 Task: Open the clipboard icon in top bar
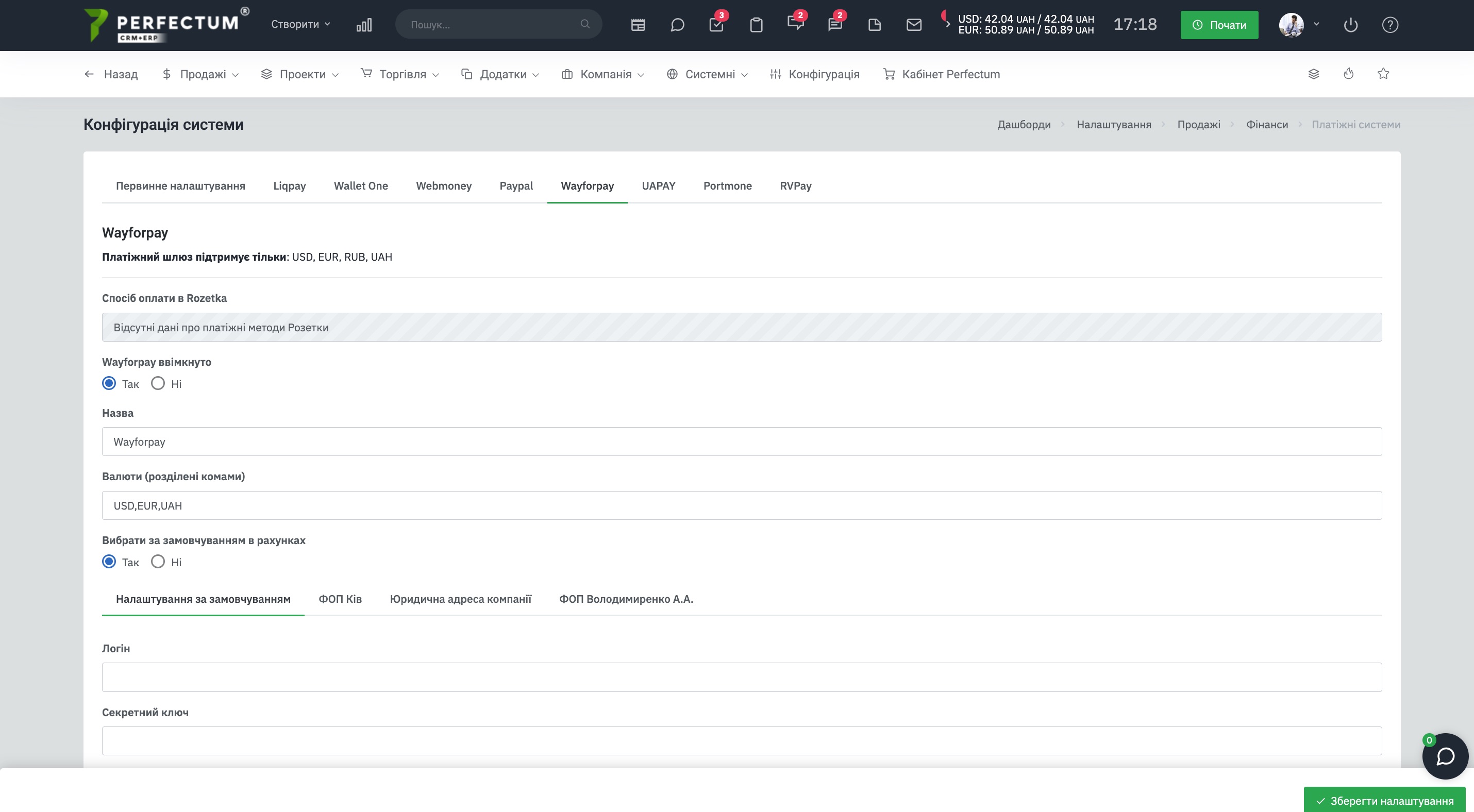[757, 25]
